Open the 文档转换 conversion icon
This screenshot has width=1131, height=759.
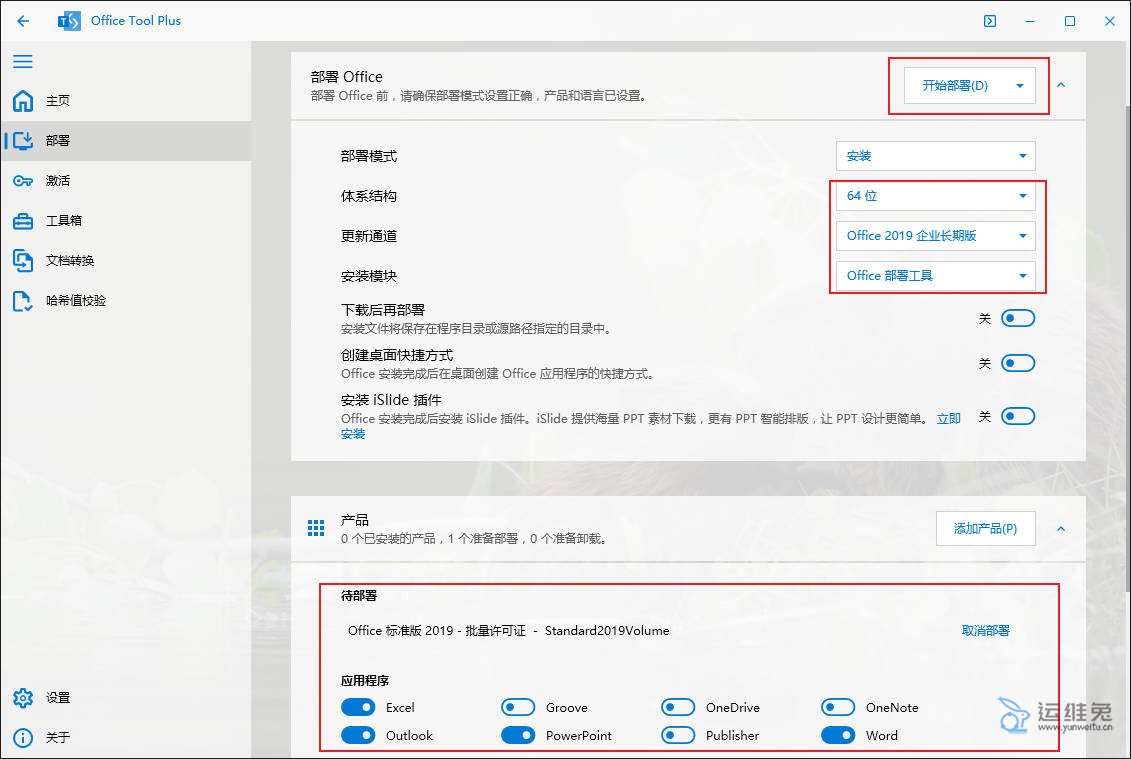22,261
